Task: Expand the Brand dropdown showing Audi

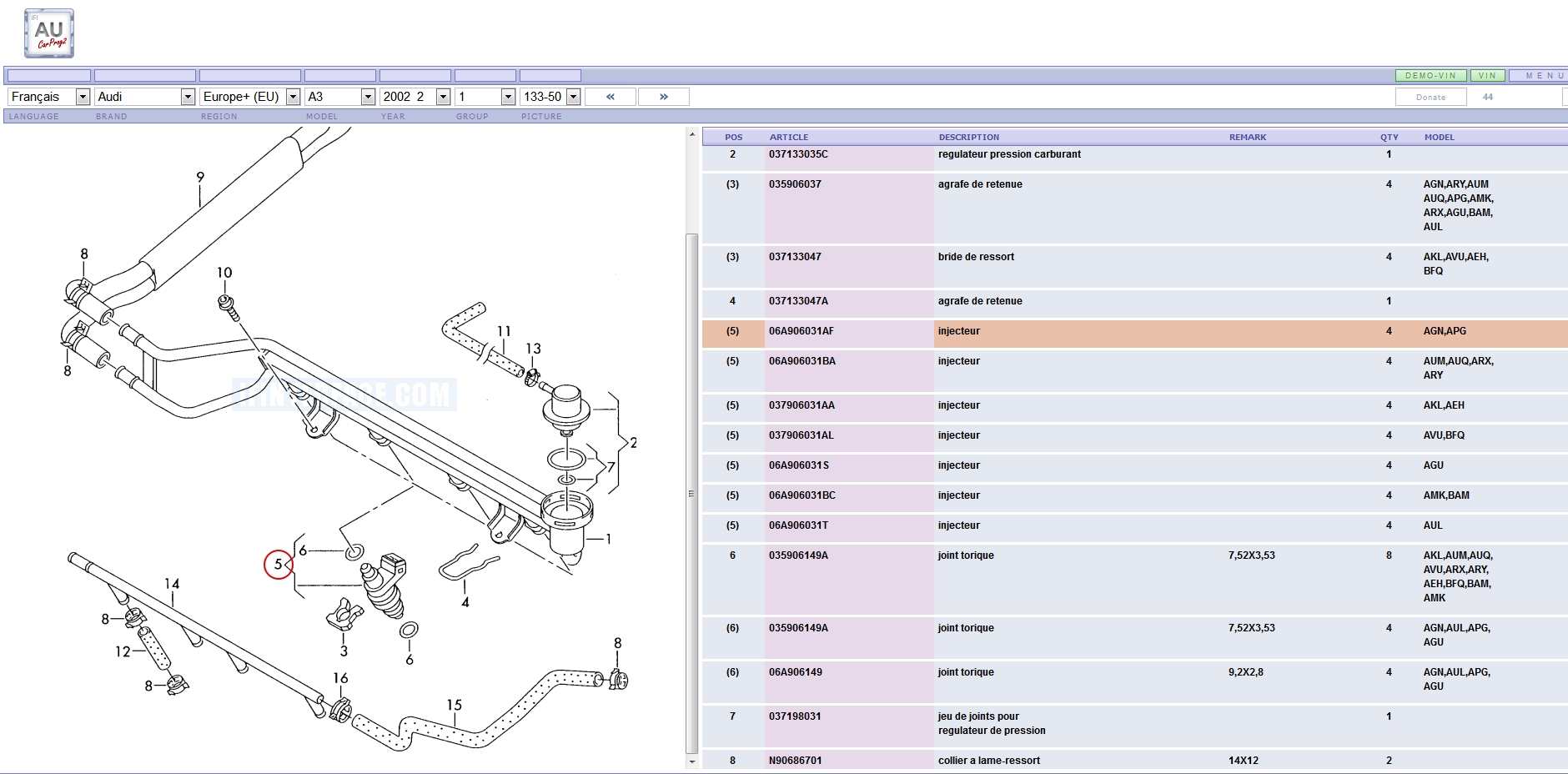Action: click(144, 97)
